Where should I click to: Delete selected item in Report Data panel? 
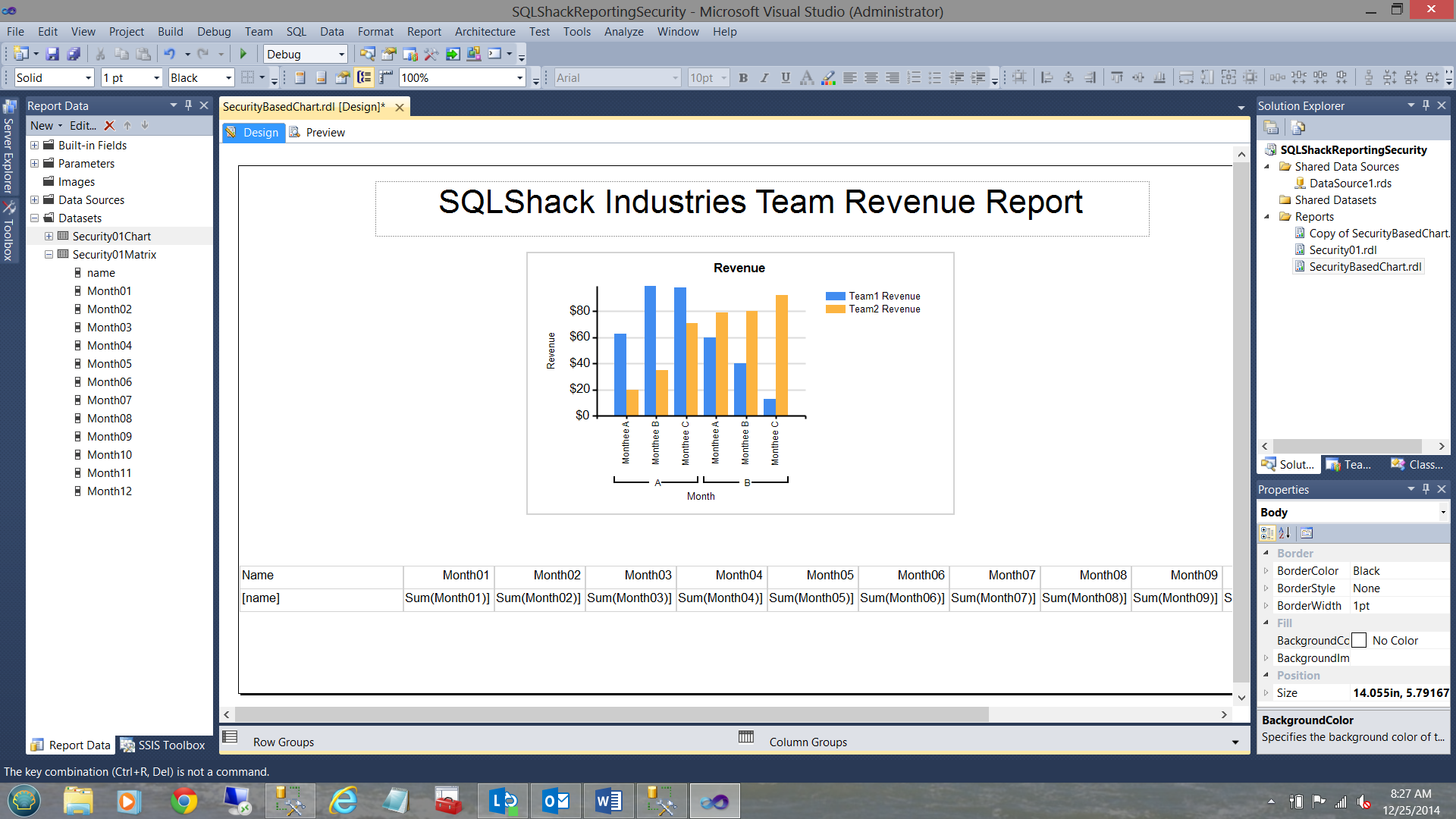(109, 126)
